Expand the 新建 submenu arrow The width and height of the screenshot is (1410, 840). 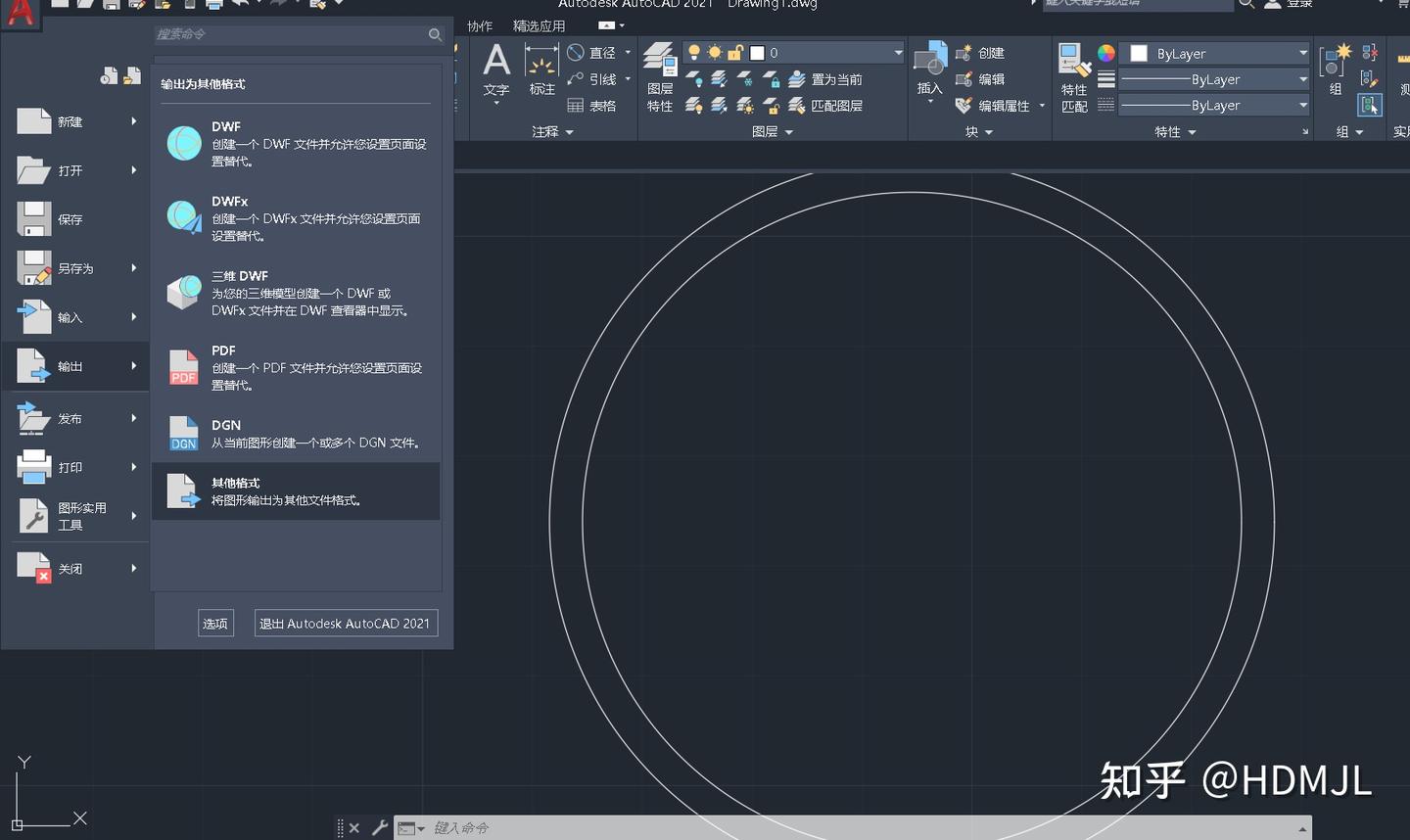point(134,121)
